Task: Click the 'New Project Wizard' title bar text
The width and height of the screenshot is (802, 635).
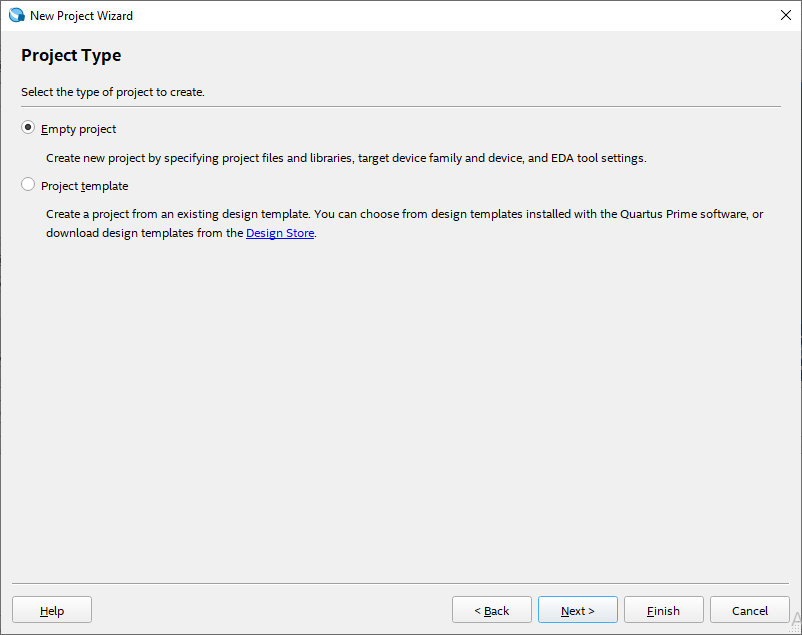Action: click(81, 16)
